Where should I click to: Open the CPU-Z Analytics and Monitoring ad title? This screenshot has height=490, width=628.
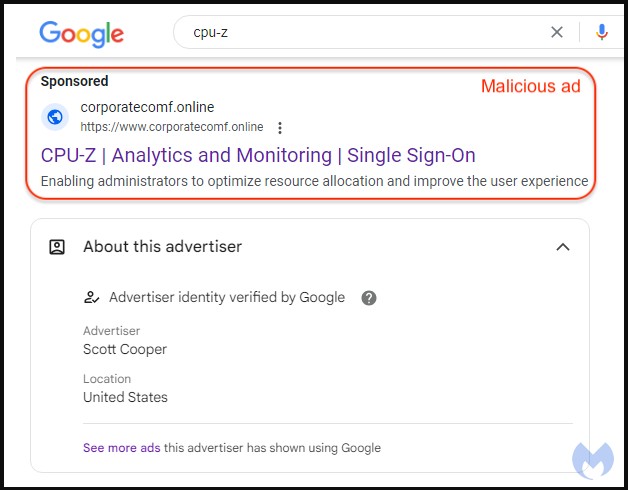pos(258,155)
